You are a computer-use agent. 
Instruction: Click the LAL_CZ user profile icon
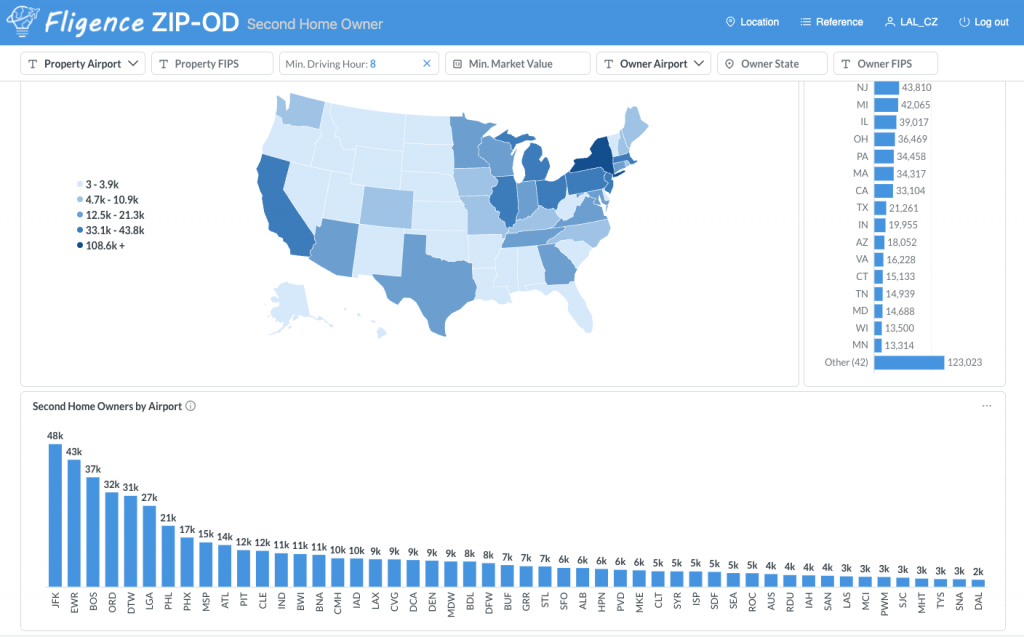(889, 22)
